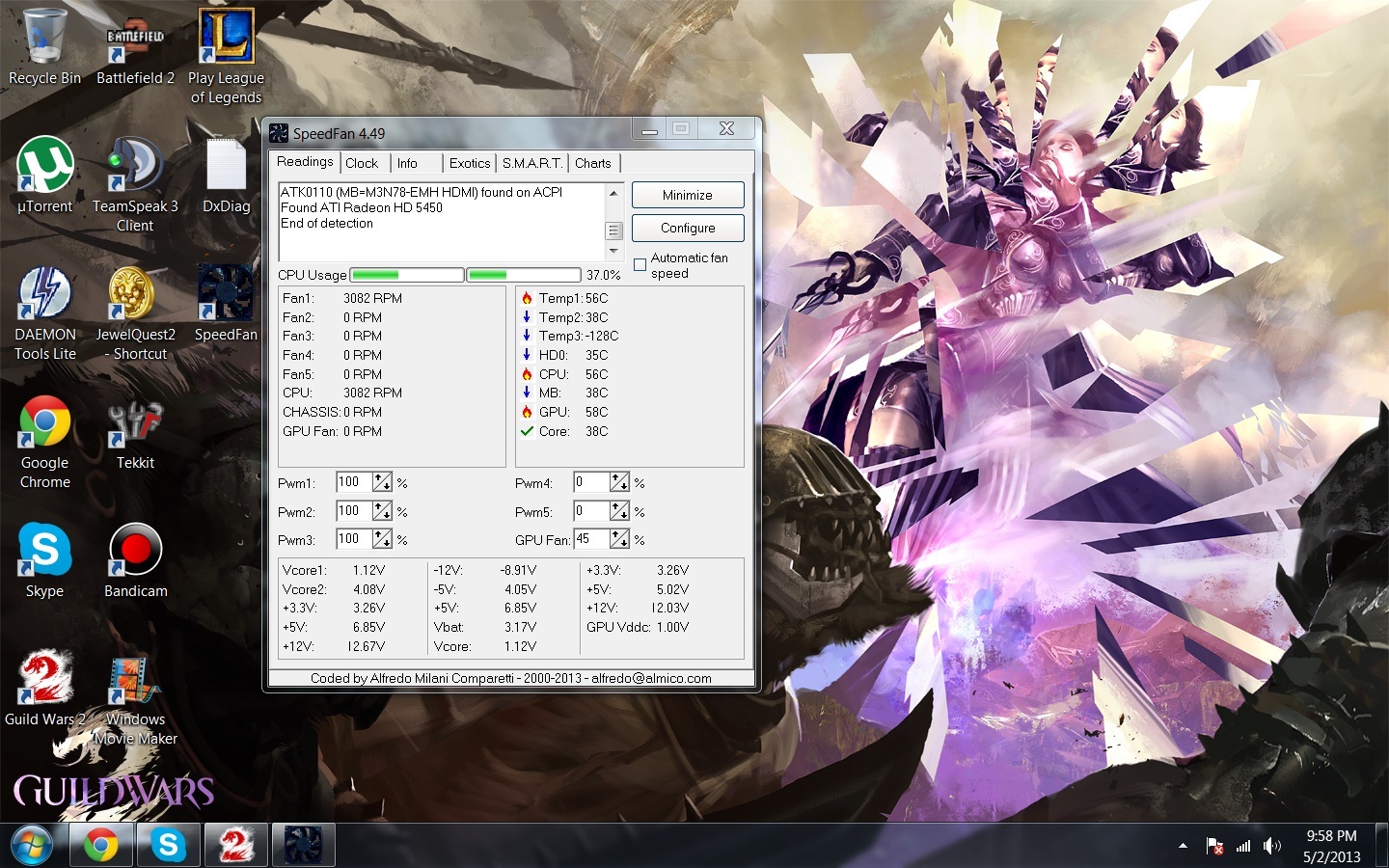Select Google Chrome desktop icon
The width and height of the screenshot is (1389, 868).
coord(44,442)
